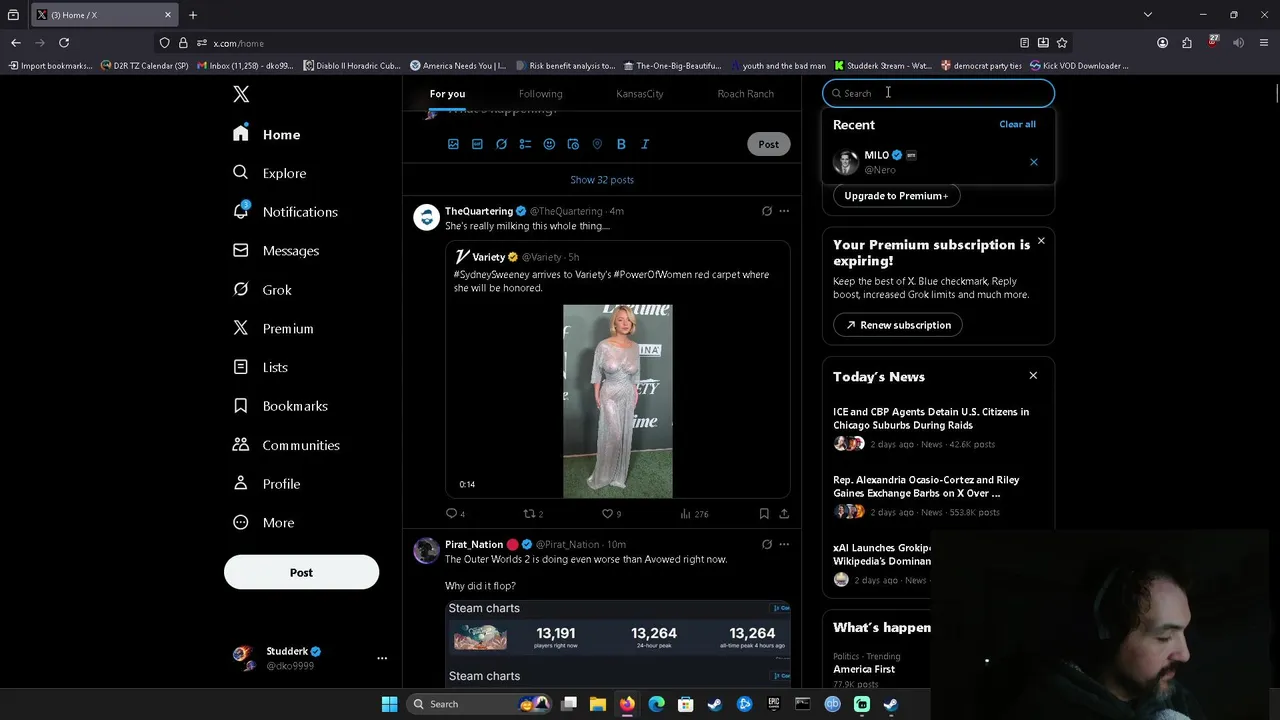Viewport: 1280px width, 720px height.
Task: Reload the page in the browser
Action: tap(64, 43)
